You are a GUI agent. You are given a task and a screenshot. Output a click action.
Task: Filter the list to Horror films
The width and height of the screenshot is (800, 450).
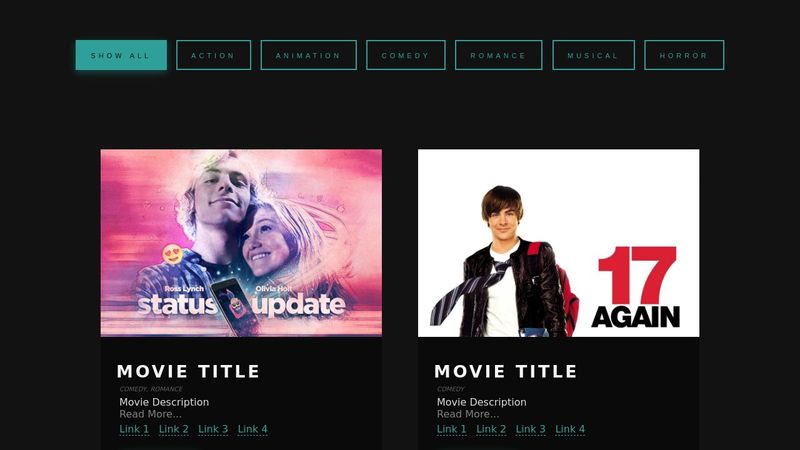click(684, 55)
